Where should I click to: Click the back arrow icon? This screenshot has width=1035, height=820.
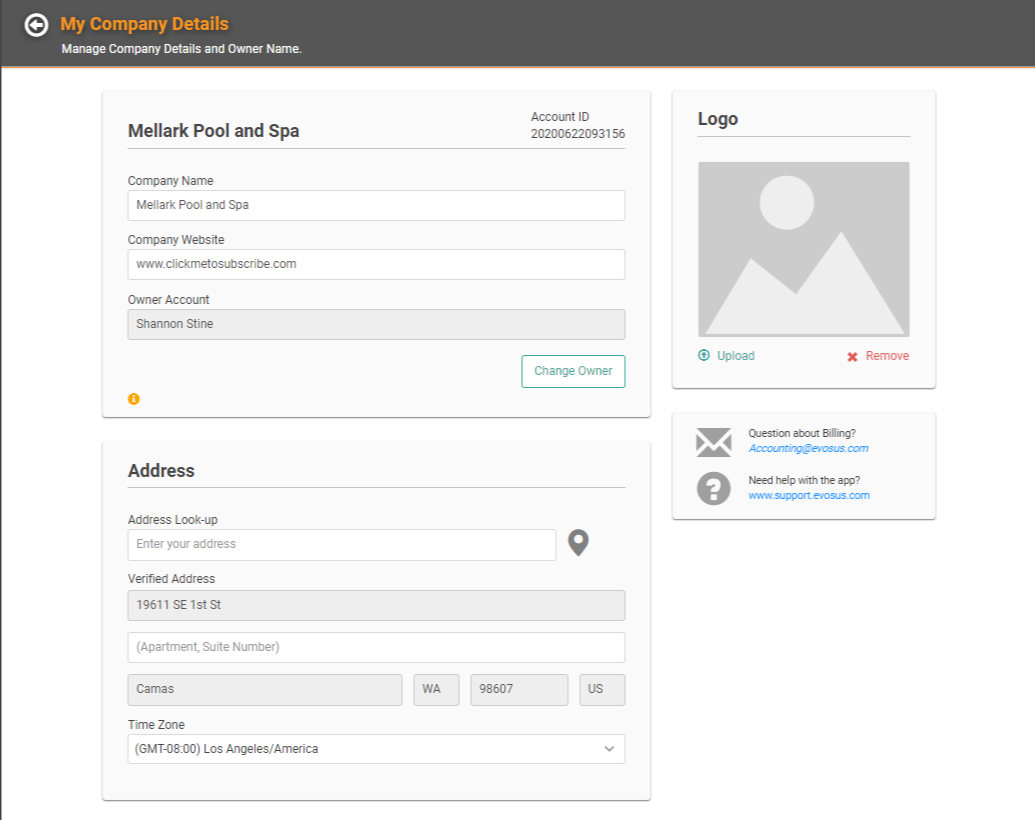tap(36, 25)
